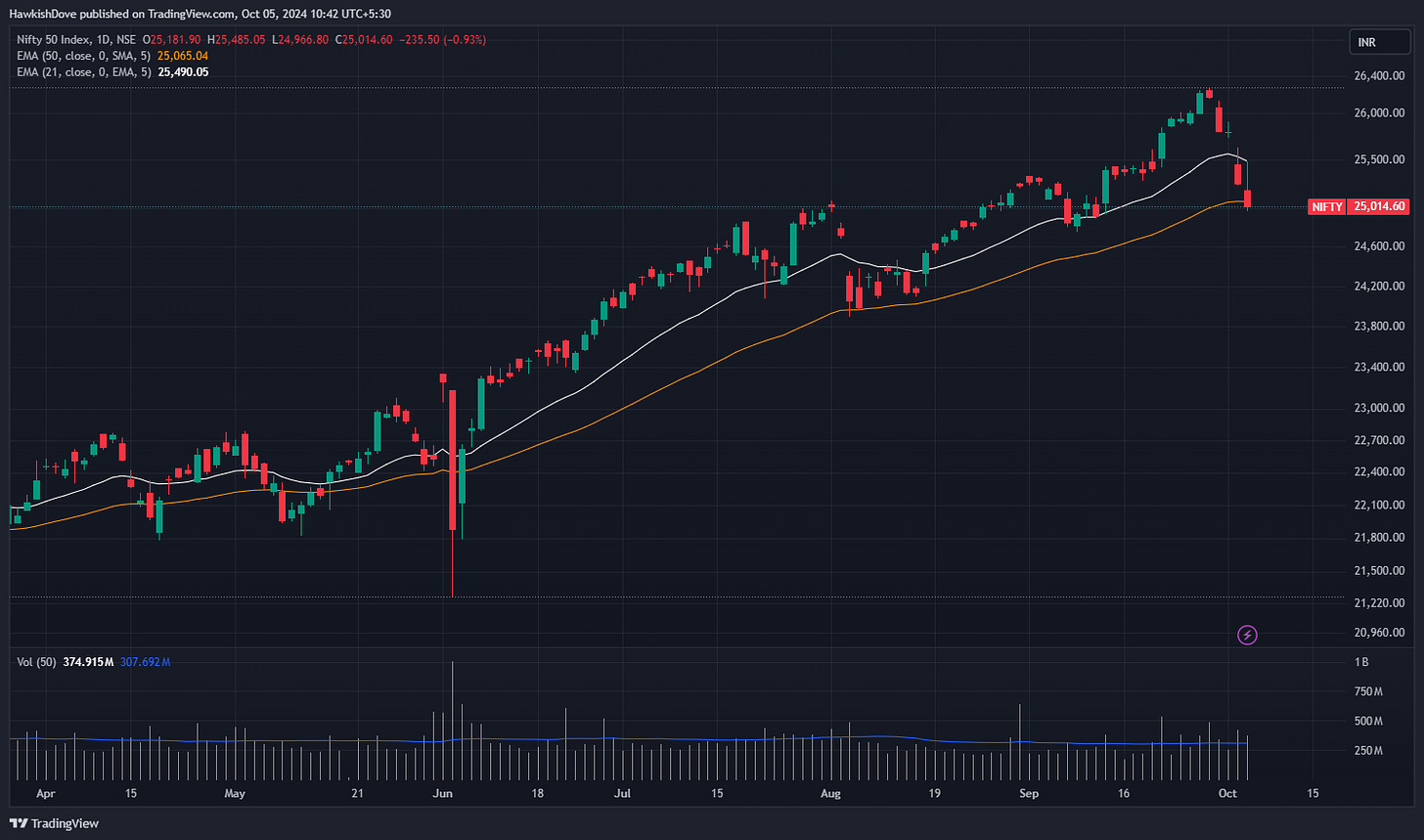1424x840 pixels.
Task: Click the Jun label on the time axis
Action: [444, 793]
